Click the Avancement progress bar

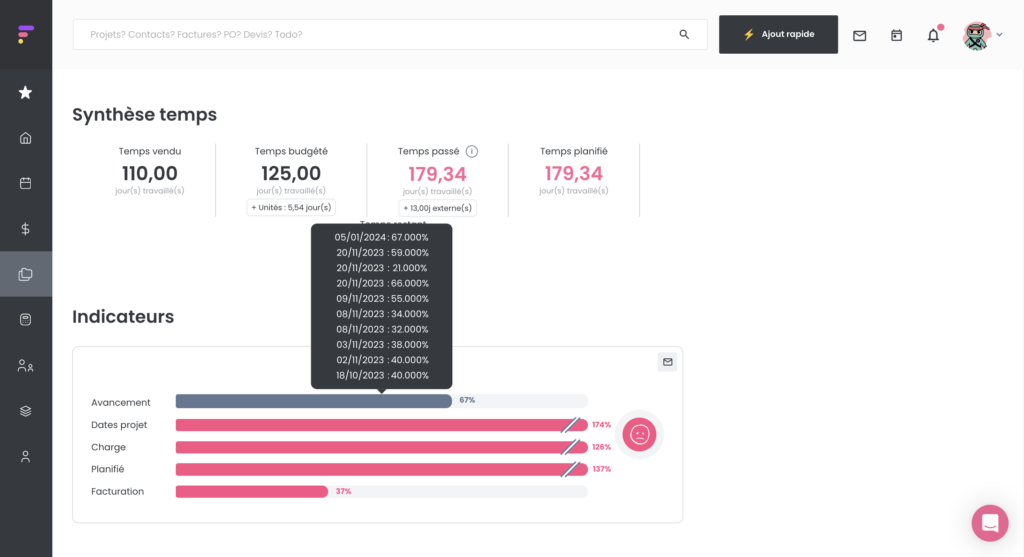pyautogui.click(x=381, y=401)
